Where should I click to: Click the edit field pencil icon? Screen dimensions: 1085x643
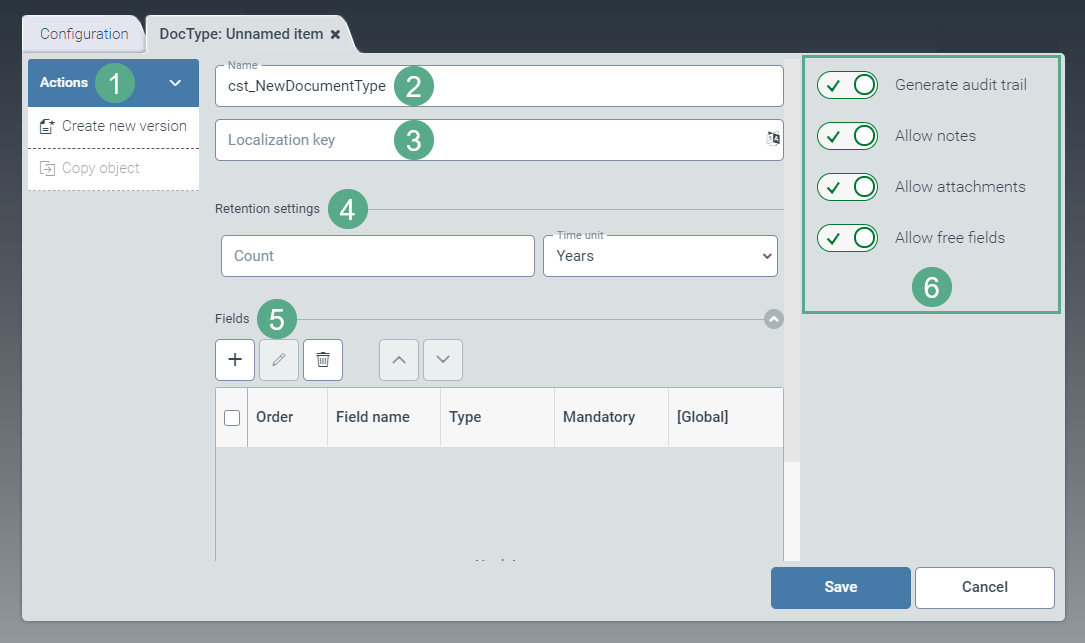click(279, 360)
